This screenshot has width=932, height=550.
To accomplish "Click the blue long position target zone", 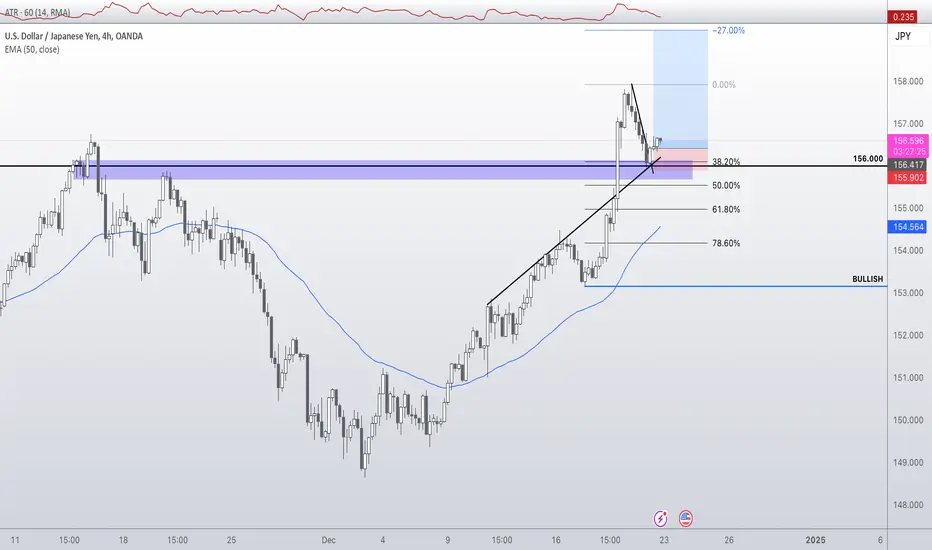I will (681, 89).
